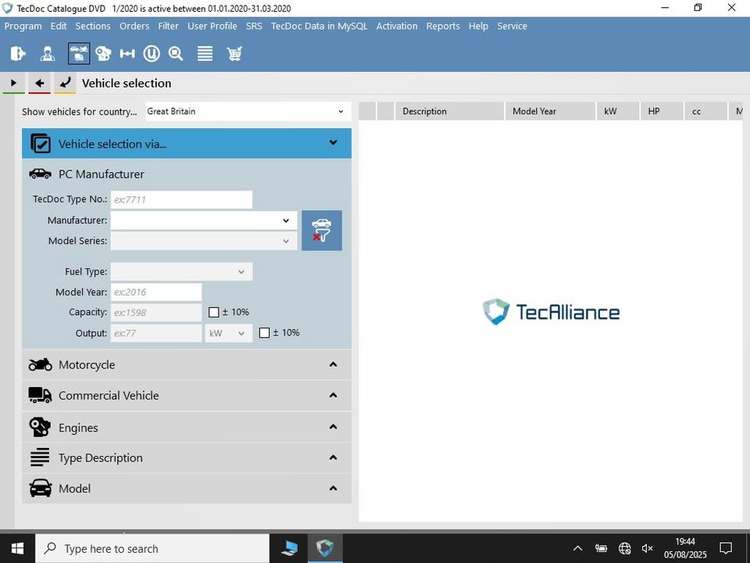
Task: Open the Sections menu
Action: [x=93, y=26]
